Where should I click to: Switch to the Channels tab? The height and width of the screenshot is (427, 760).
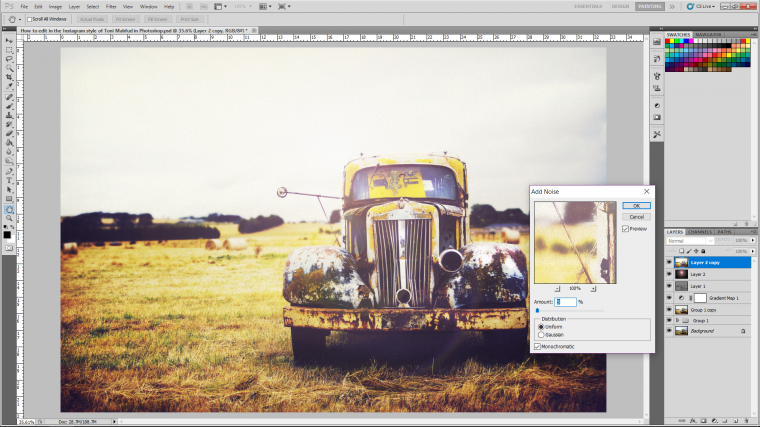click(700, 232)
